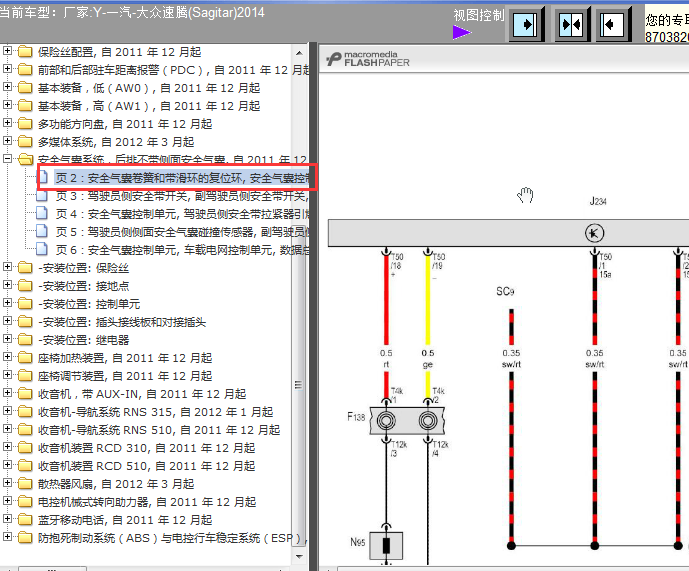This screenshot has width=689, height=571.
Task: Click tree scrollbar up arrow
Action: [299, 53]
